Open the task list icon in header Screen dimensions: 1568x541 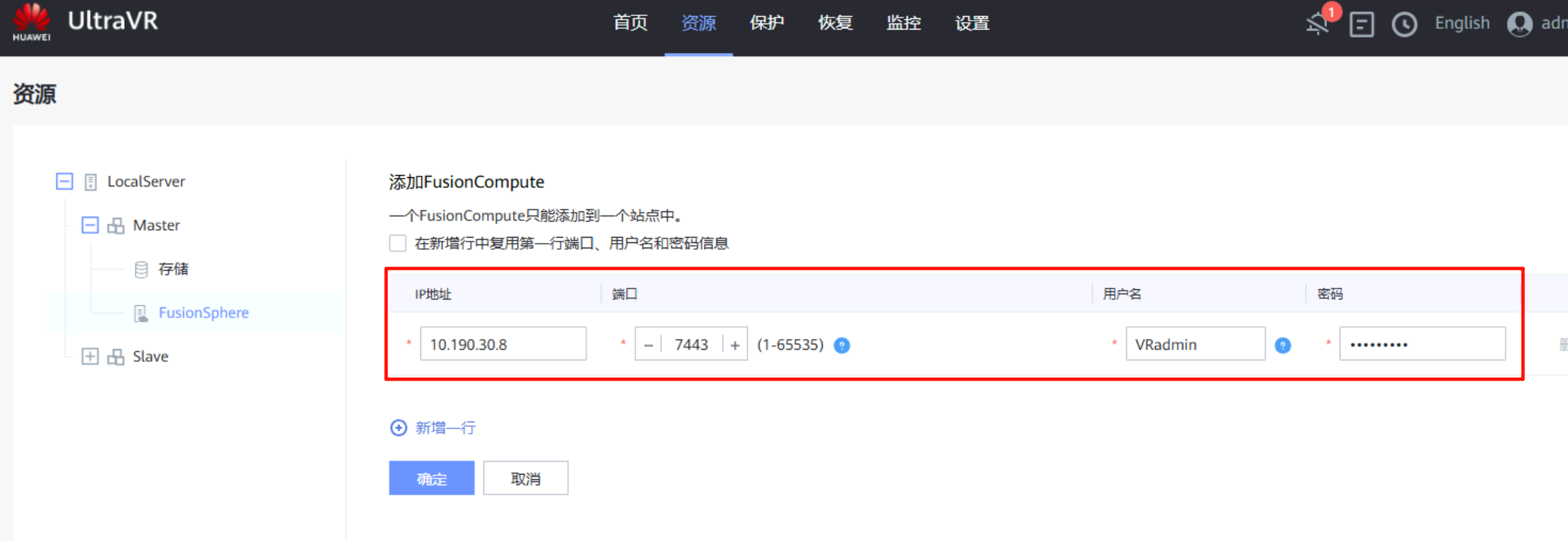click(x=1361, y=24)
